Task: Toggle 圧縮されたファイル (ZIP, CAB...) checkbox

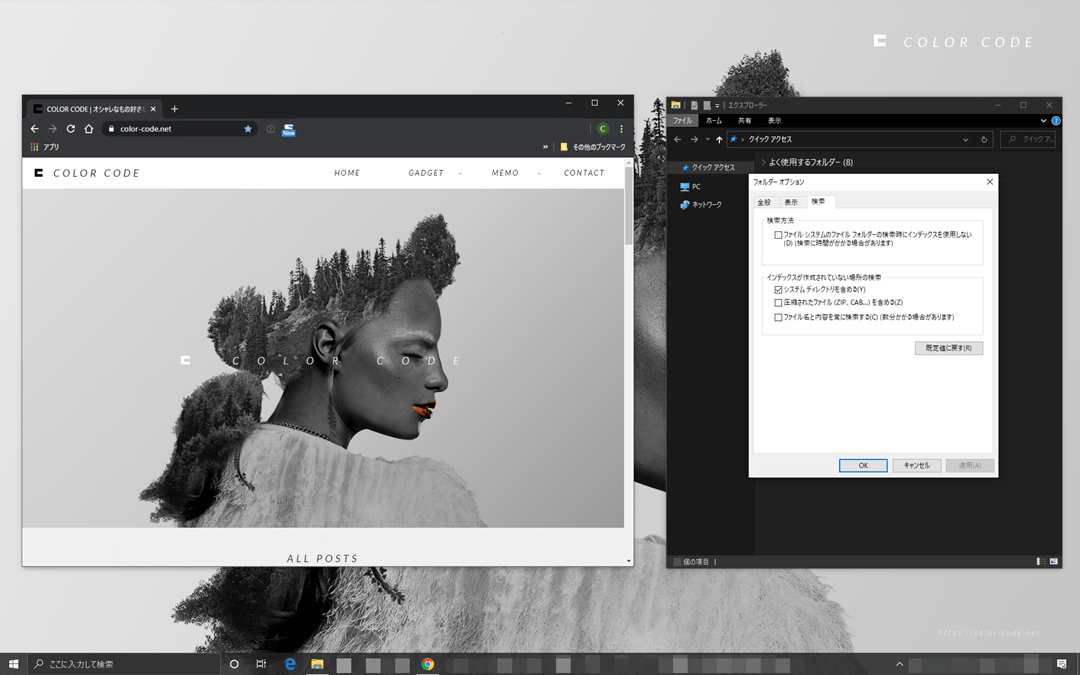Action: point(778,302)
